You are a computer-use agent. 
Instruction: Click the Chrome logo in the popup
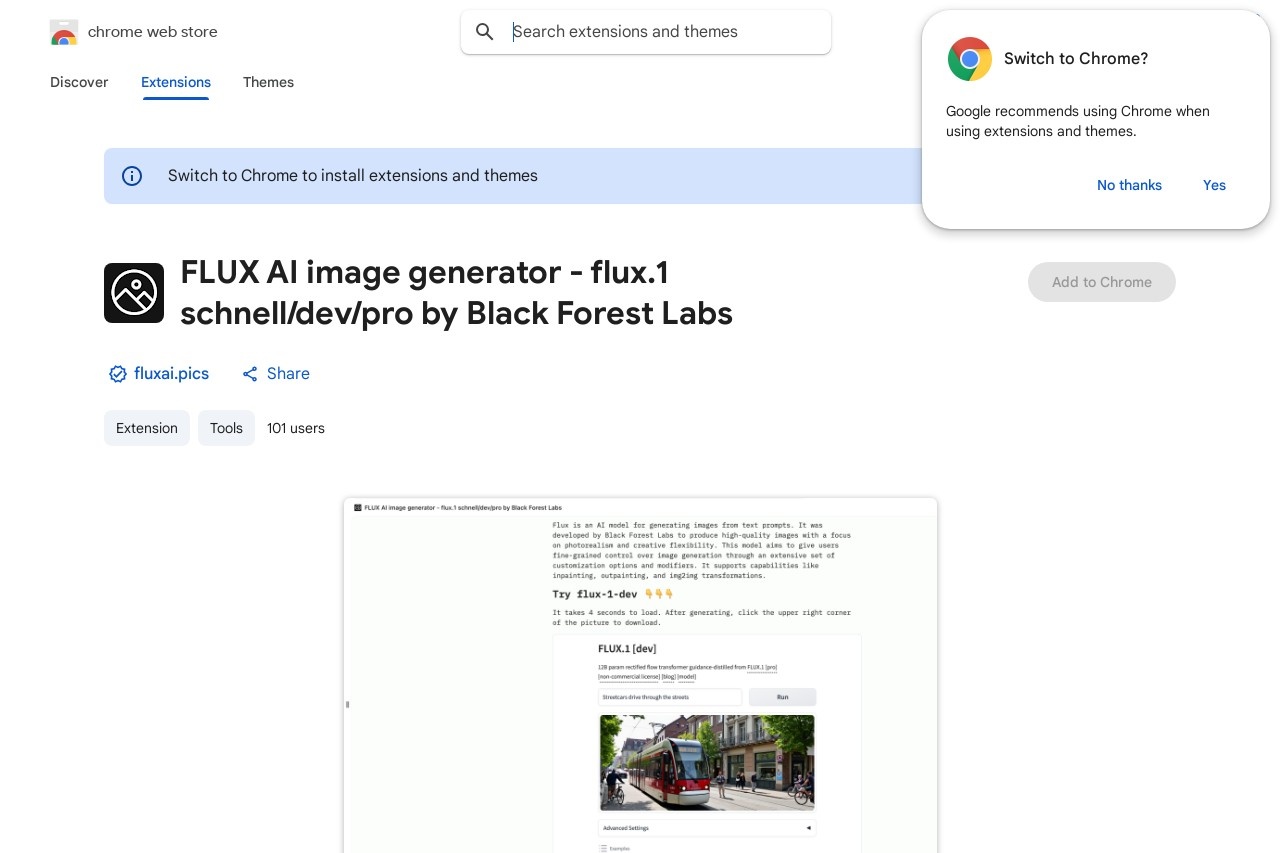click(x=970, y=59)
